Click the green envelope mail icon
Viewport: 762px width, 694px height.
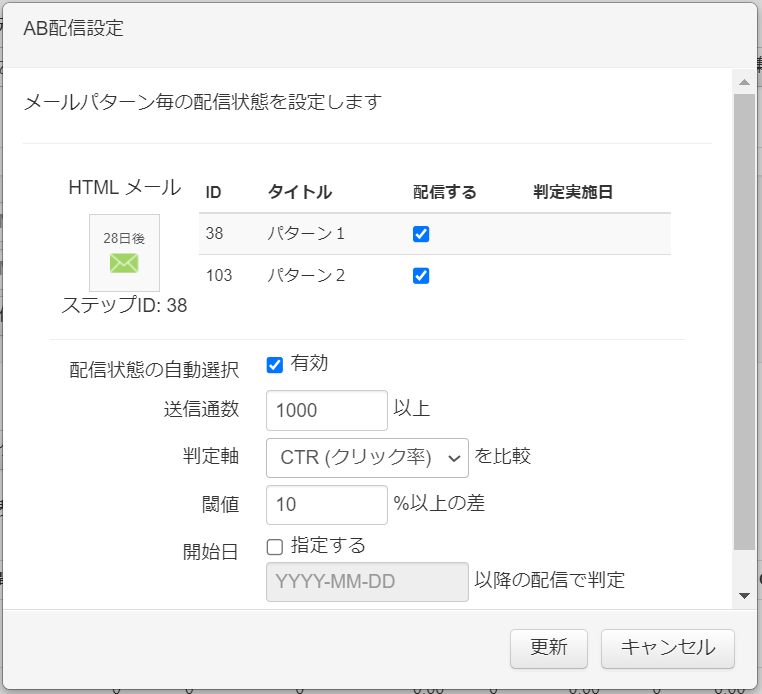(x=124, y=263)
